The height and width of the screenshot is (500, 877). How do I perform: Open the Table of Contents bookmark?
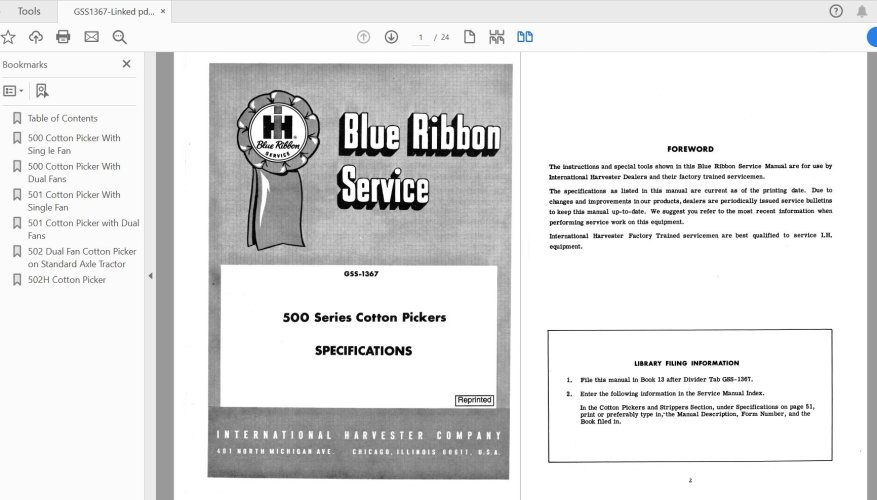click(x=62, y=118)
